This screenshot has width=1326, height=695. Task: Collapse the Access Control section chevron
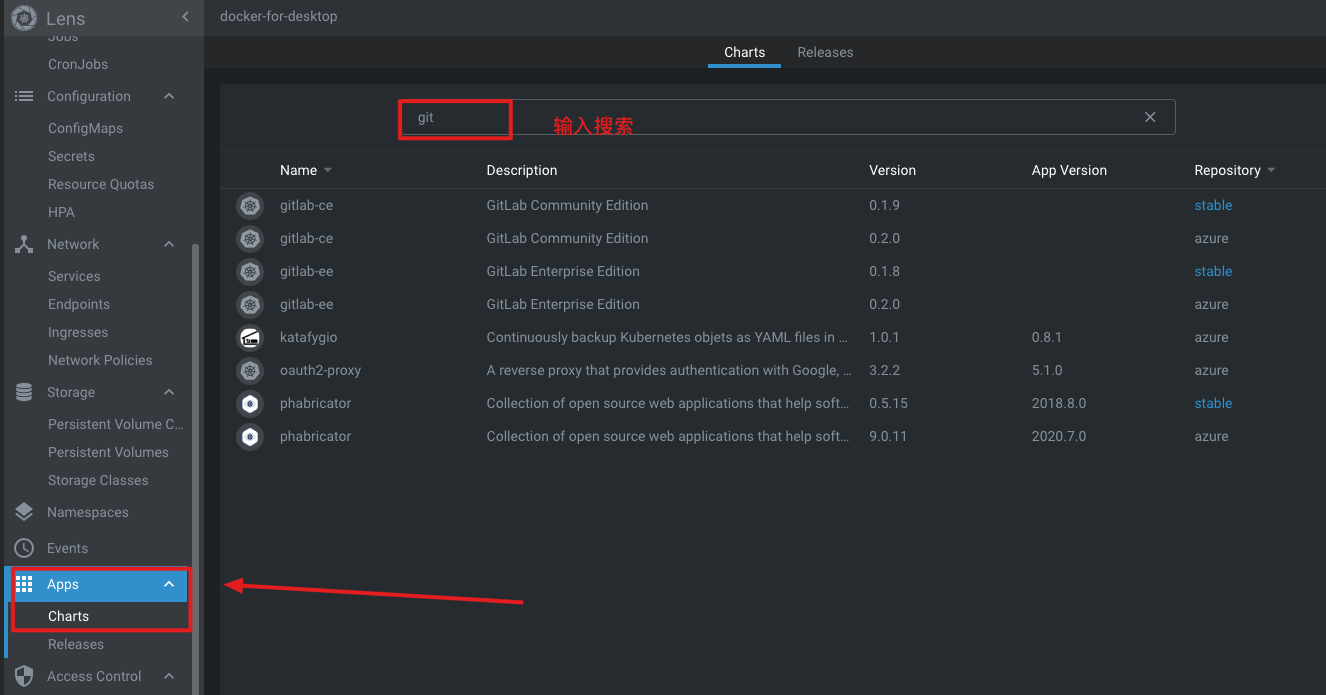click(x=169, y=676)
